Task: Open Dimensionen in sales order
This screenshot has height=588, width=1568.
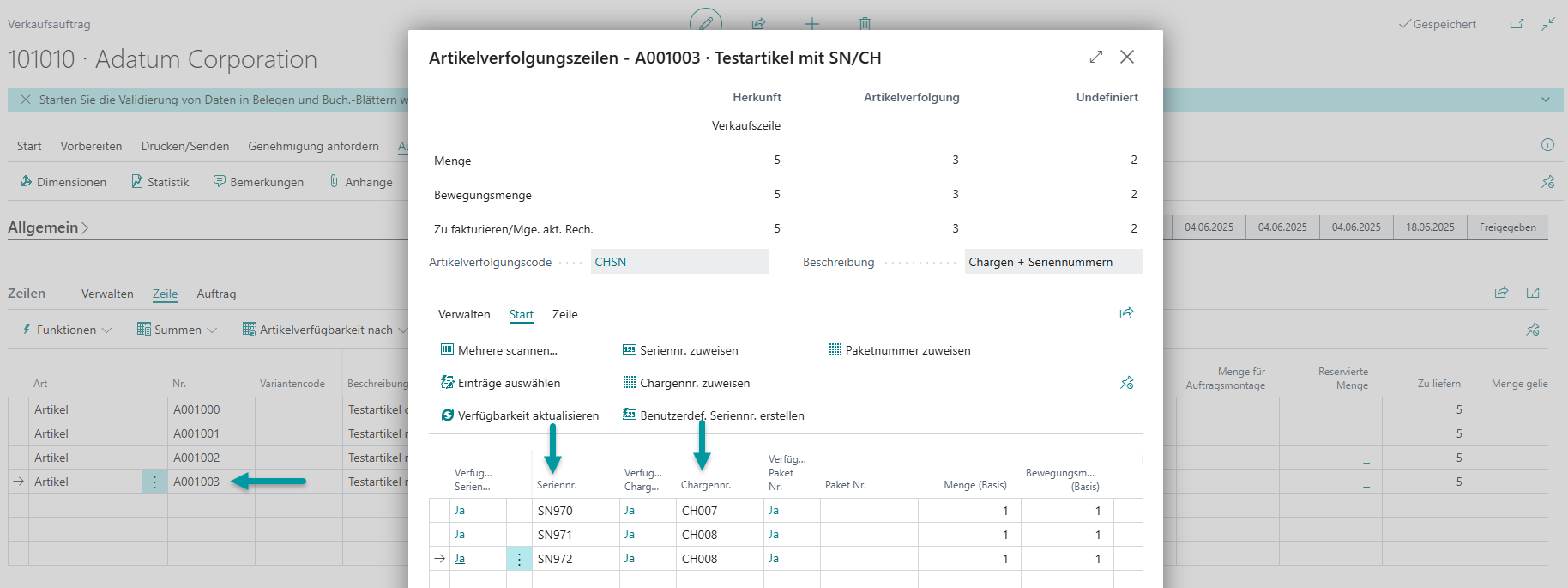Action: click(x=63, y=182)
